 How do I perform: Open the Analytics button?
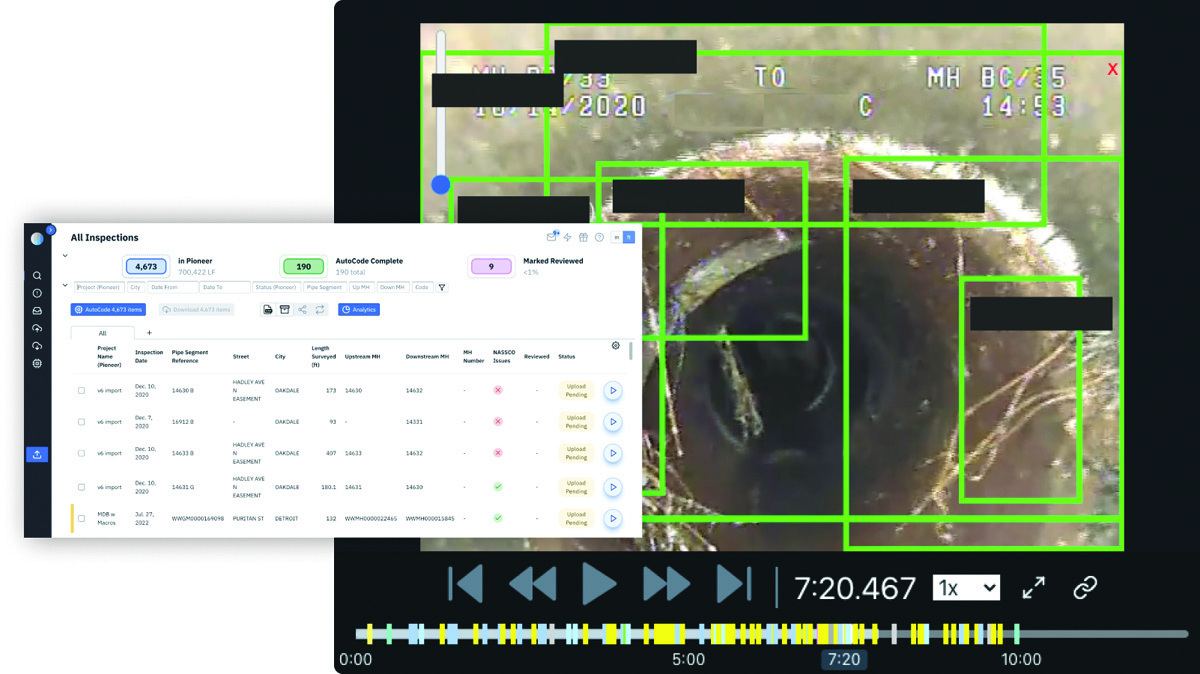coord(358,310)
